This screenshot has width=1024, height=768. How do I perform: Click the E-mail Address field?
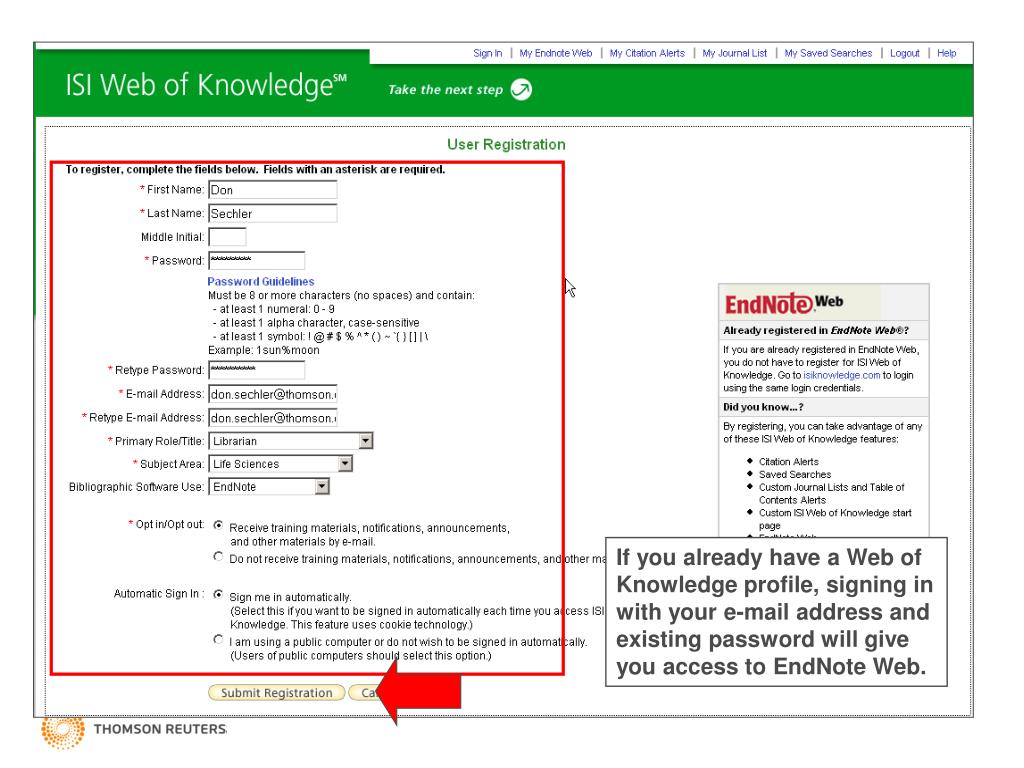pos(273,394)
